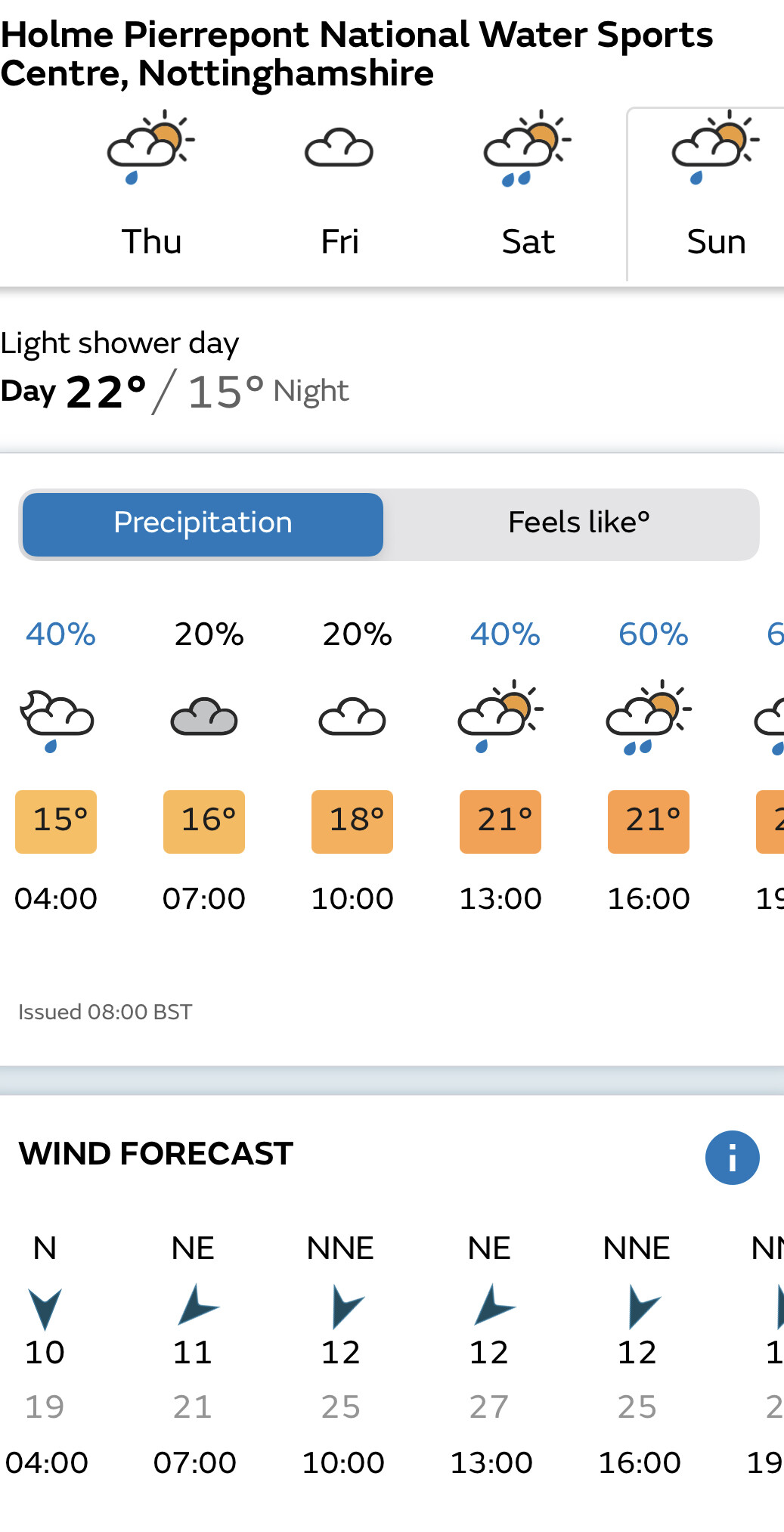Image resolution: width=784 pixels, height=1532 pixels.
Task: Switch to Feels like° view
Action: pos(578,524)
